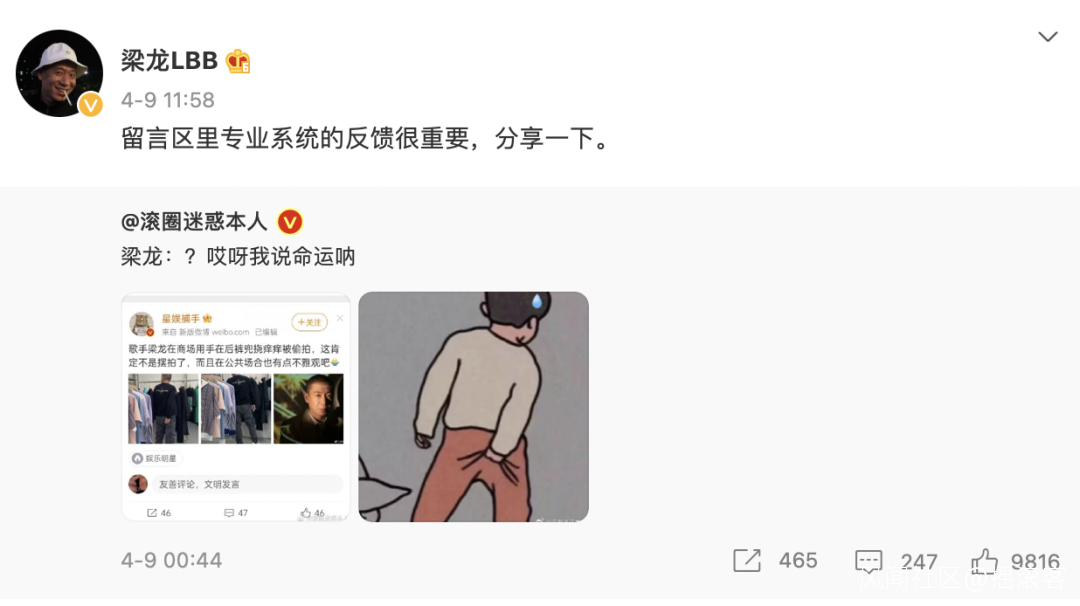This screenshot has height=606, width=1080.
Task: Click the 梁龙LBB profile avatar
Action: coord(59,73)
